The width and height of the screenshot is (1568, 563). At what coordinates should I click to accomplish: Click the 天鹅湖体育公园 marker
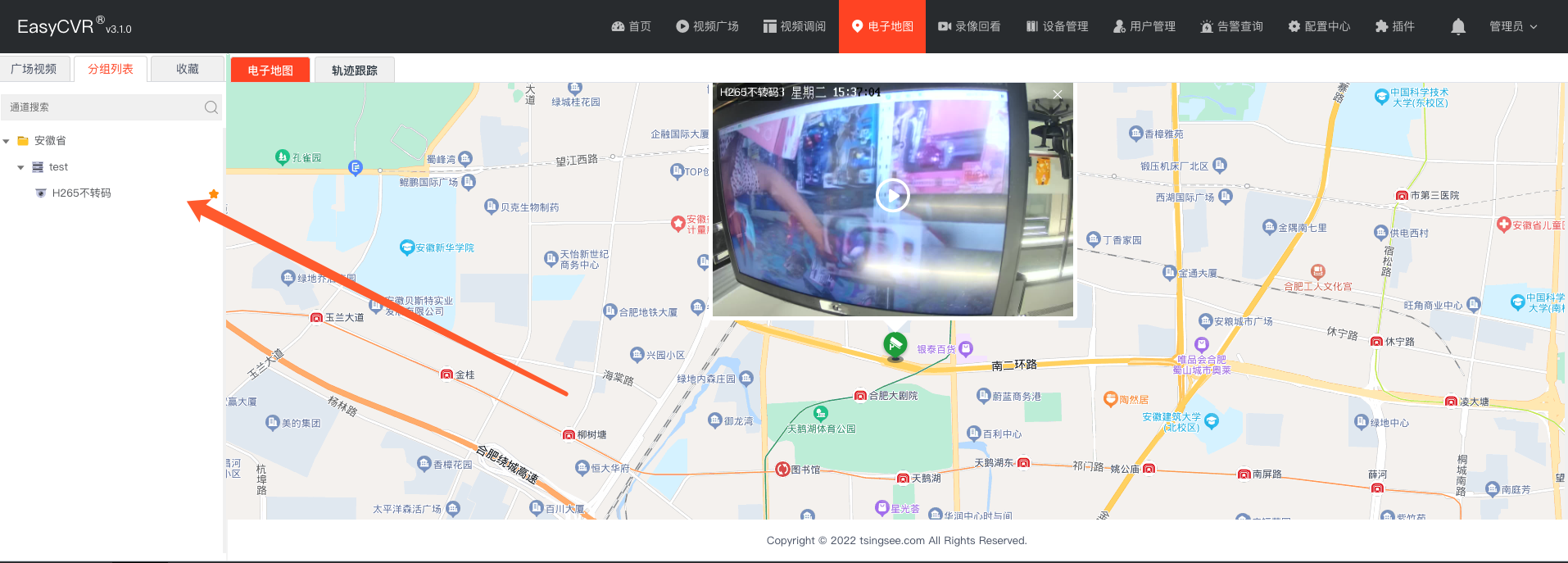tap(821, 414)
